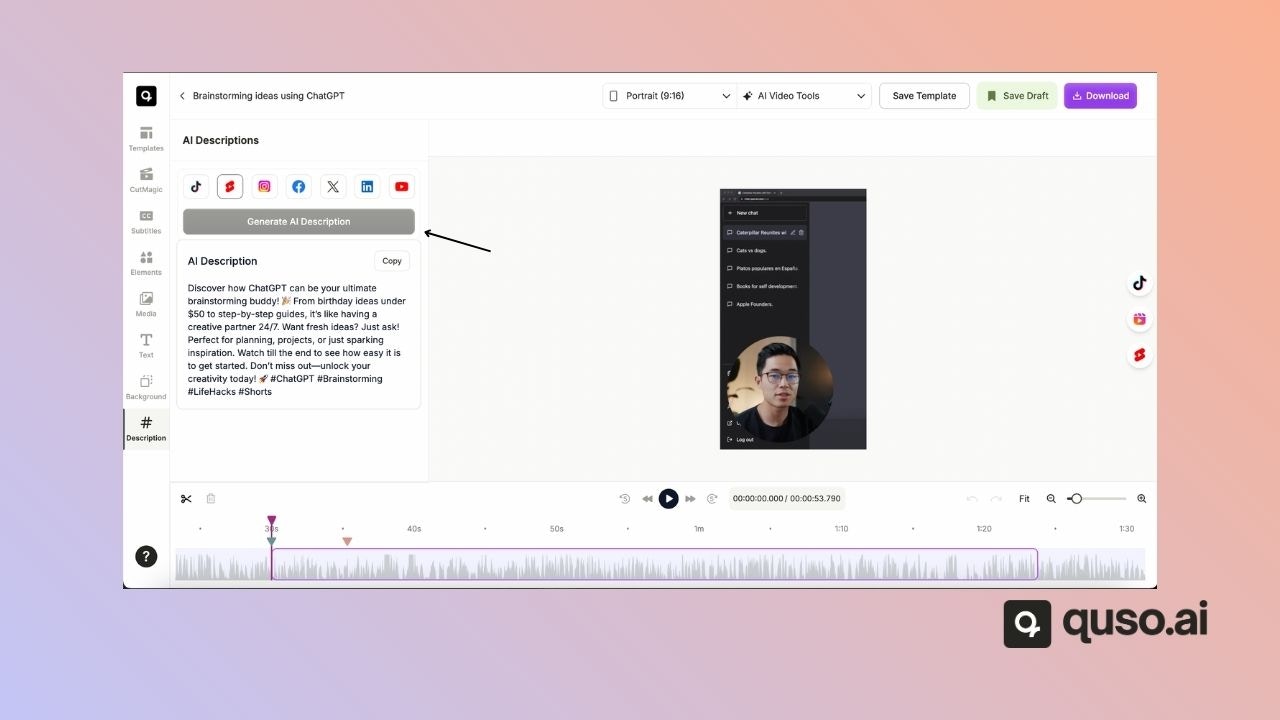Click the '40s' label on the timeline ruler
Image resolution: width=1280 pixels, height=720 pixels.
point(414,528)
